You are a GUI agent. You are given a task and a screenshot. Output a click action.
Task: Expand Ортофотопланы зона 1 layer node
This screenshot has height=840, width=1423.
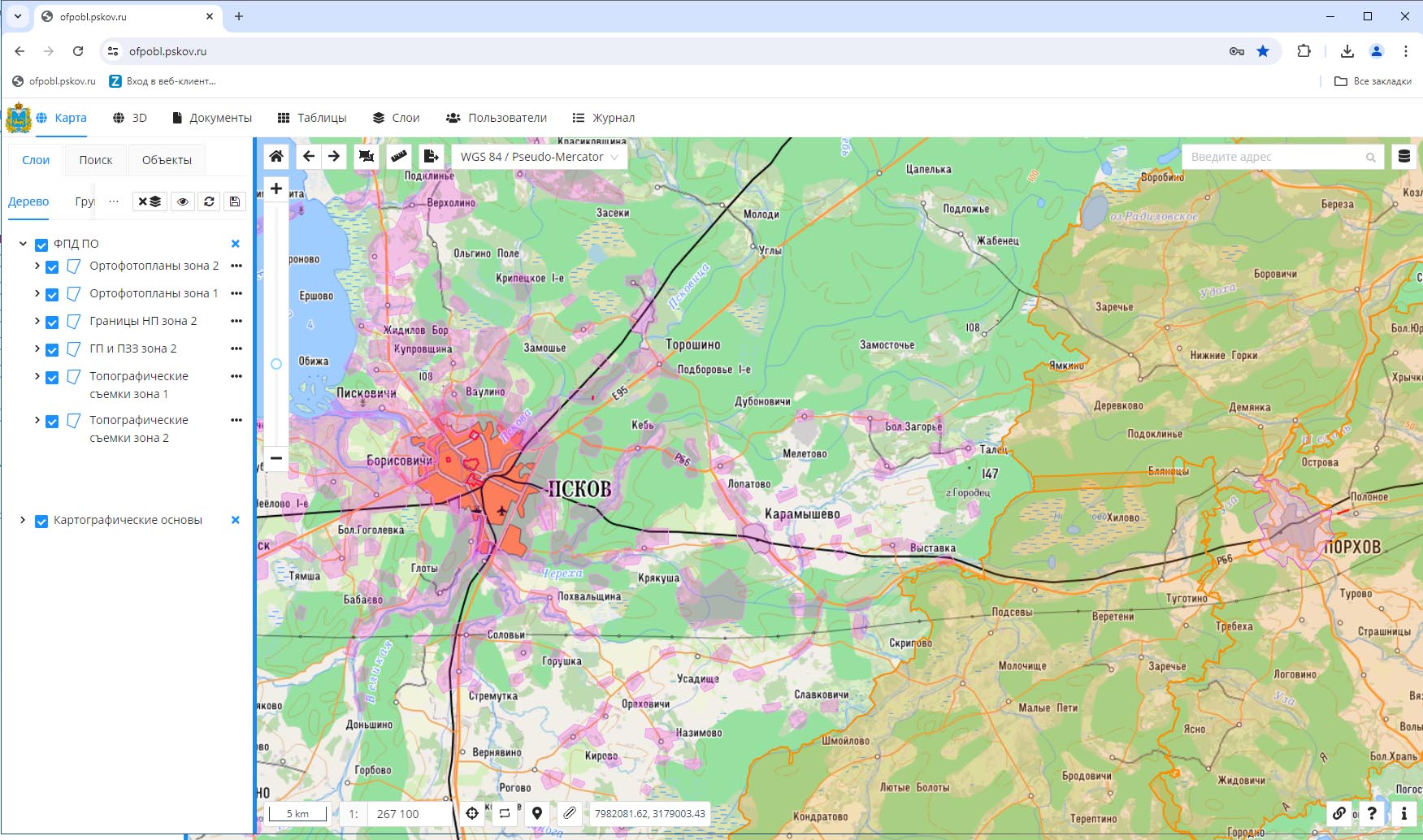pos(37,293)
